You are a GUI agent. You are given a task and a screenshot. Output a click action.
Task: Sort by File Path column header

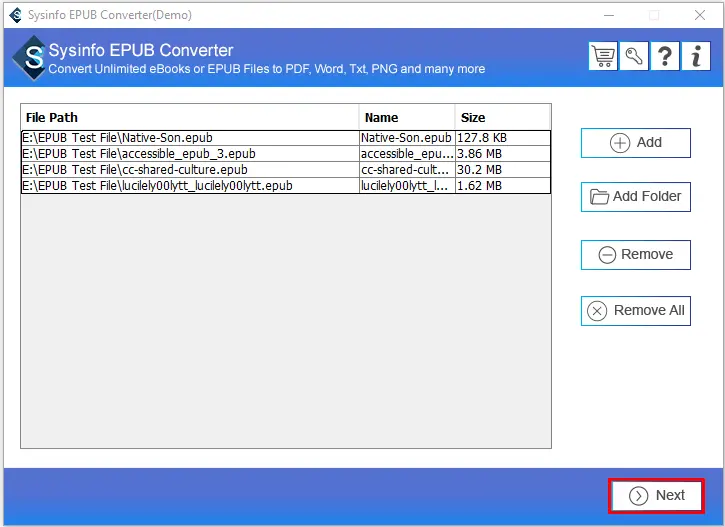point(190,117)
